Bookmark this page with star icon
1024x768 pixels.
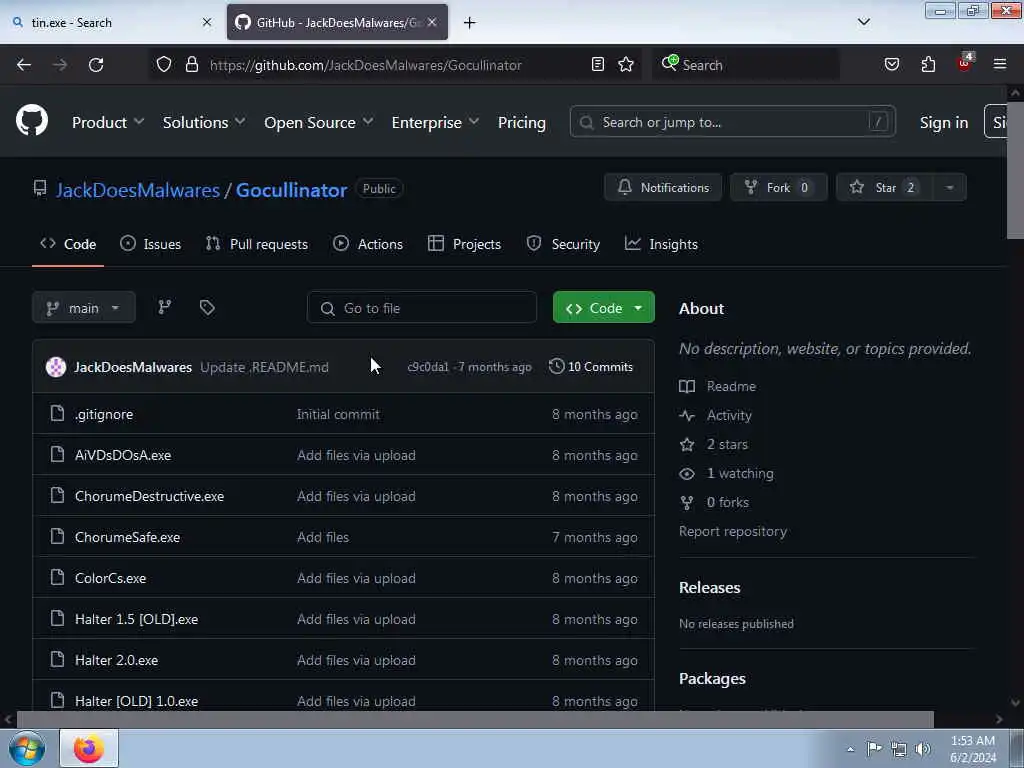click(x=626, y=64)
